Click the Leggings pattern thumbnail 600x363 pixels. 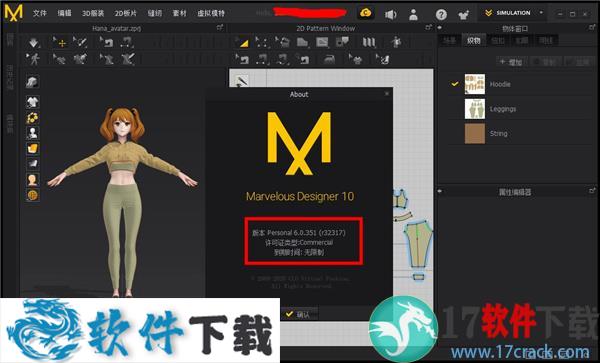coord(474,109)
